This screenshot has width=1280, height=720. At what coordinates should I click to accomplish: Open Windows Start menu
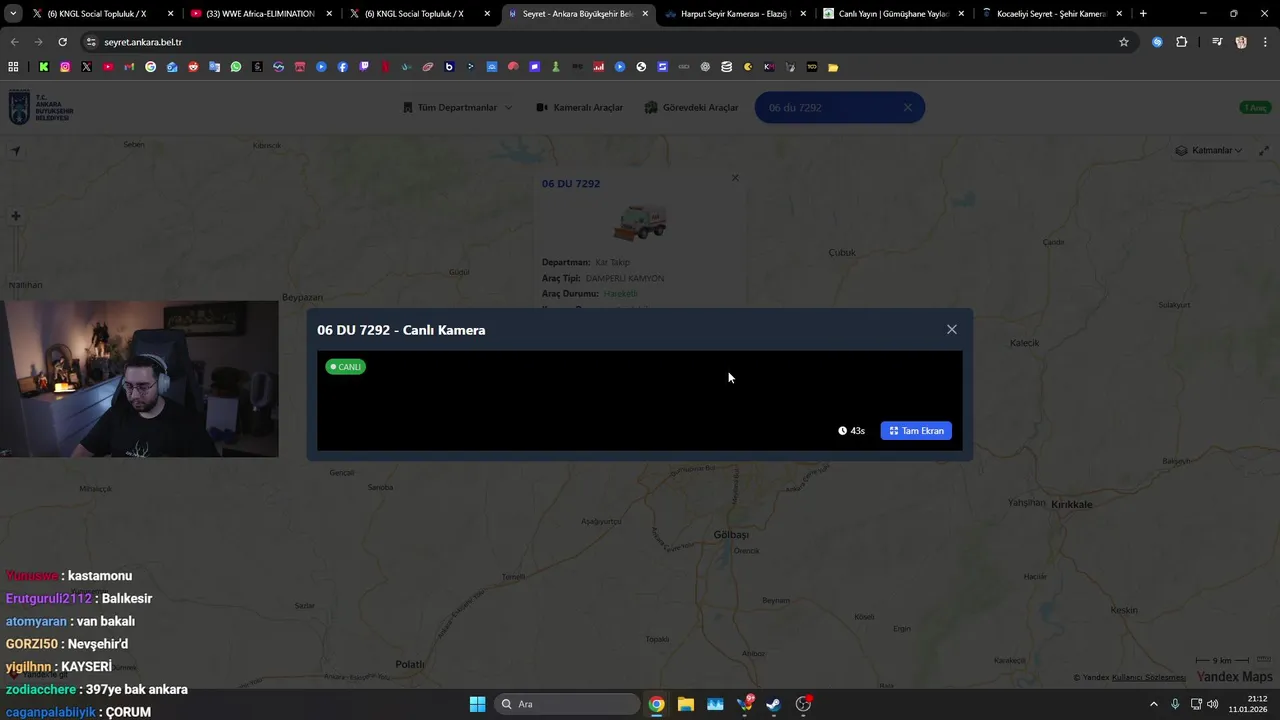(477, 704)
